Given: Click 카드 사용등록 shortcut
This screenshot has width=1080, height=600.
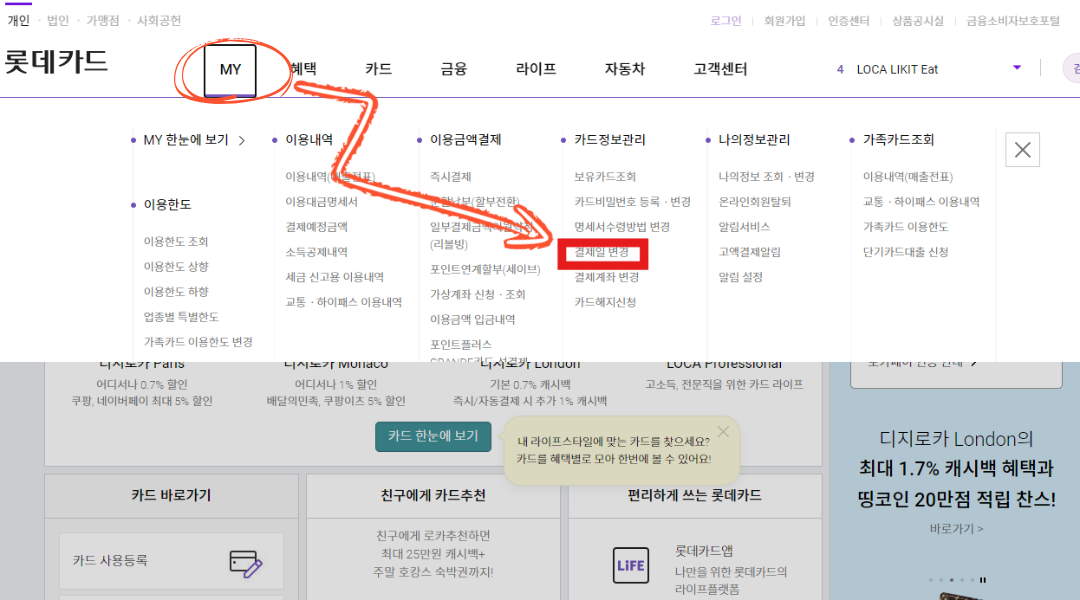Looking at the screenshot, I should point(172,561).
